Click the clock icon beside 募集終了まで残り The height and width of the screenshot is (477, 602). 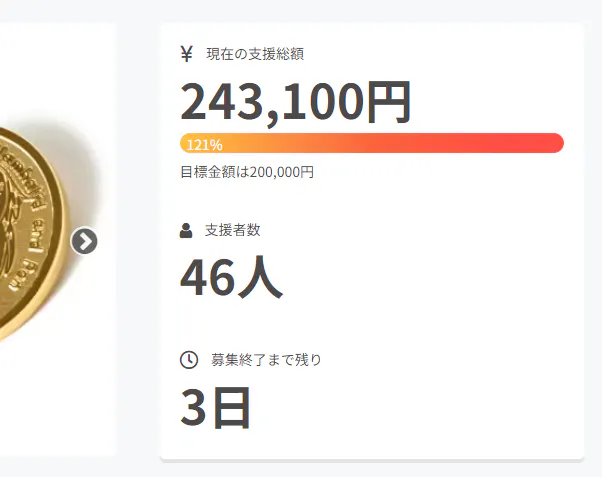(188, 360)
